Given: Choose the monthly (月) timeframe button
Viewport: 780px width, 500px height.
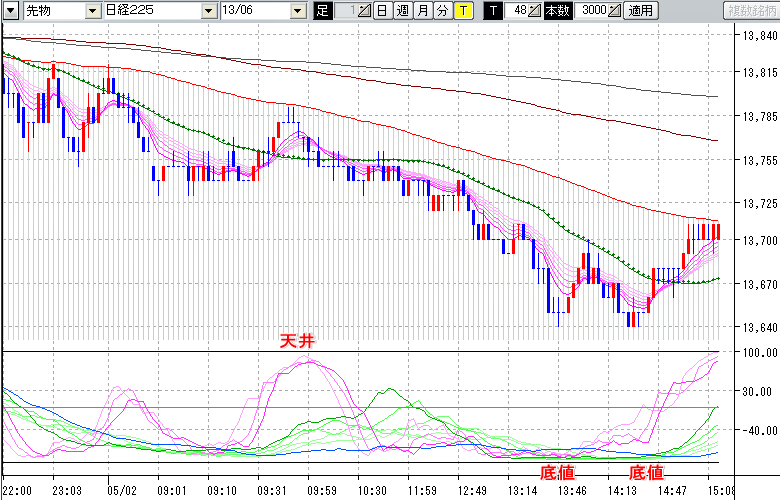Looking at the screenshot, I should 422,11.
